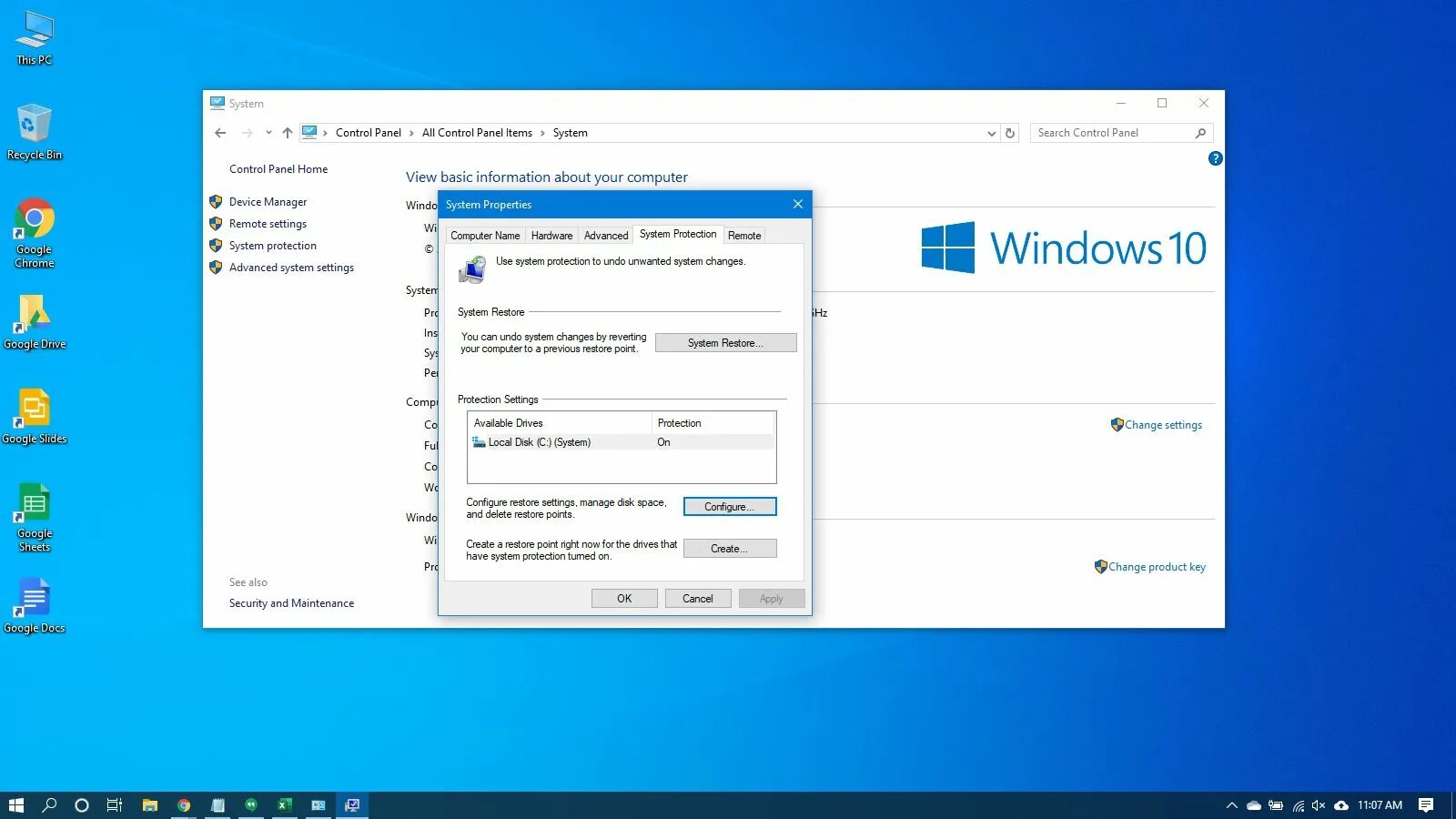The height and width of the screenshot is (819, 1456).
Task: Click the Back arrow in System window
Action: (220, 133)
